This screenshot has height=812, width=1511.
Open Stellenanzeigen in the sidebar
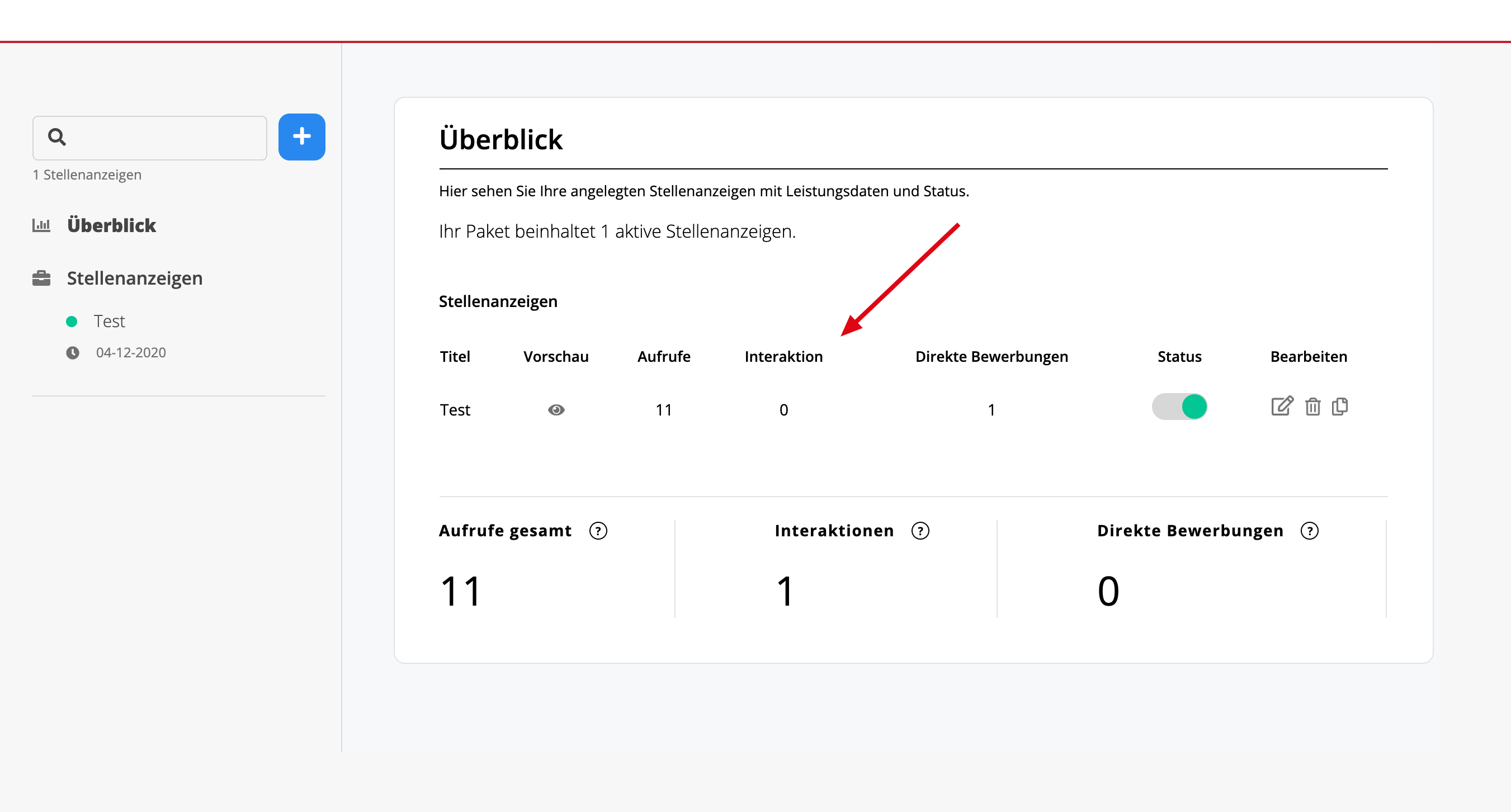coord(135,278)
